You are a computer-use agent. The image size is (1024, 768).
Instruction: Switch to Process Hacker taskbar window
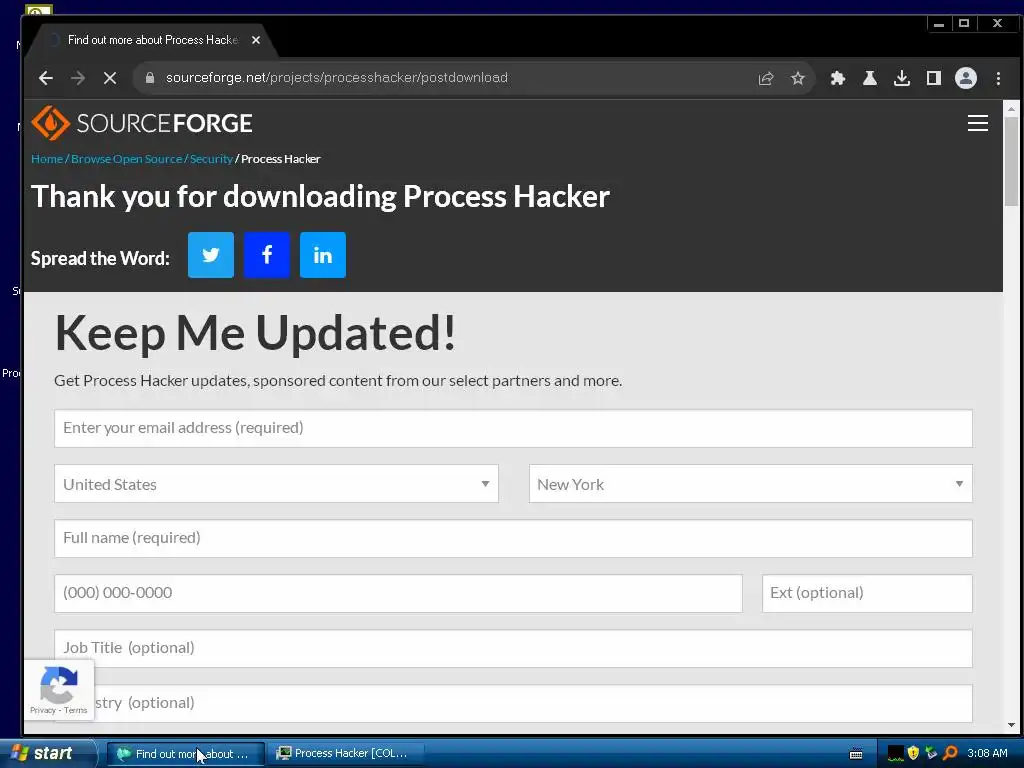click(x=345, y=754)
